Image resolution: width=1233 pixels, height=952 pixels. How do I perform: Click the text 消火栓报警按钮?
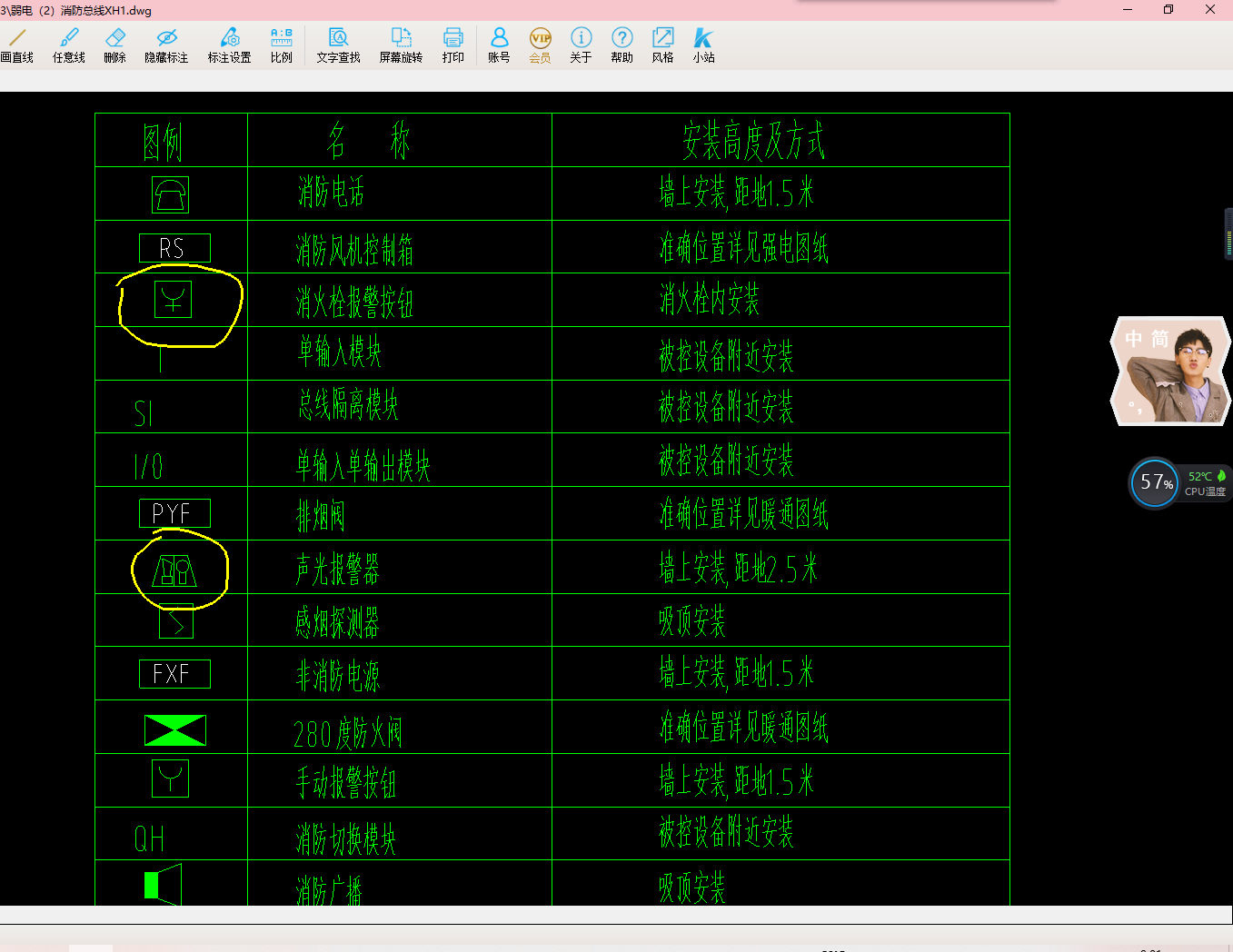tap(354, 302)
